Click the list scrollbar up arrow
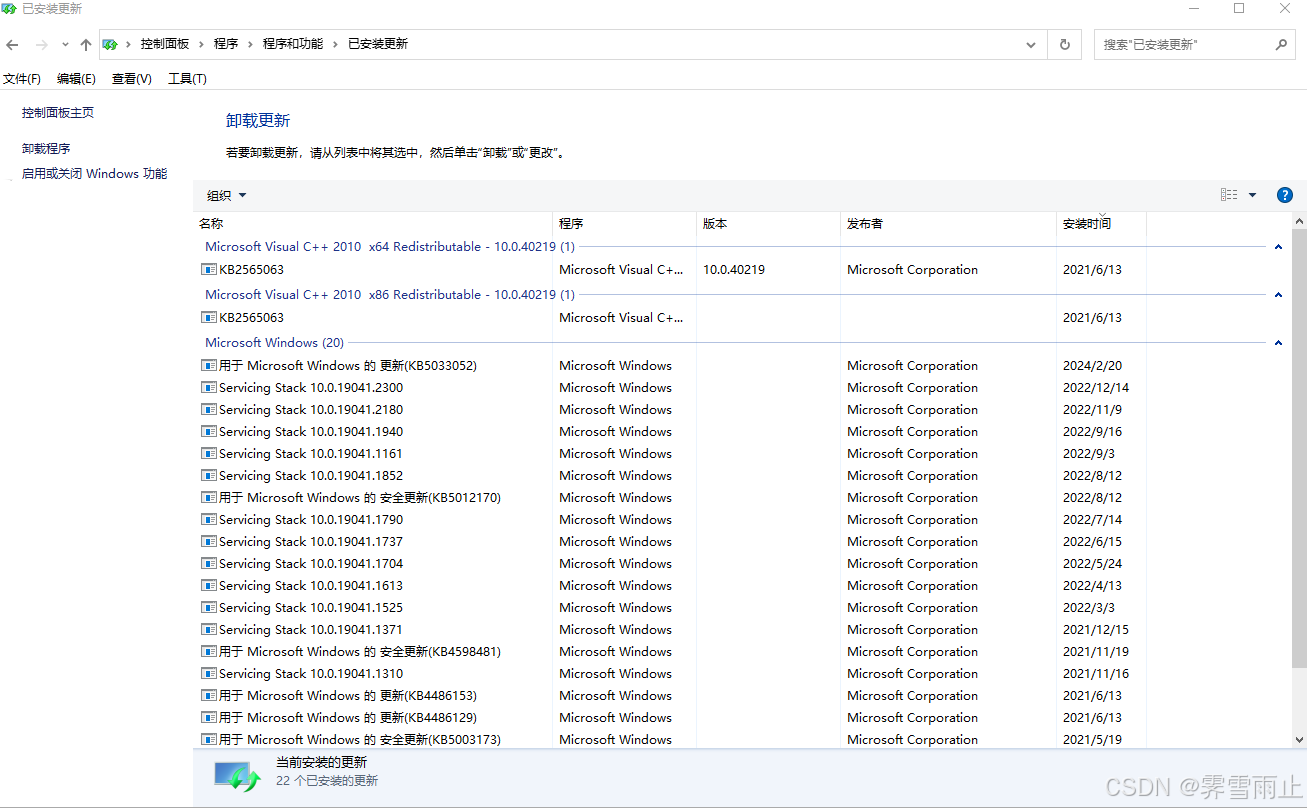 point(1299,221)
